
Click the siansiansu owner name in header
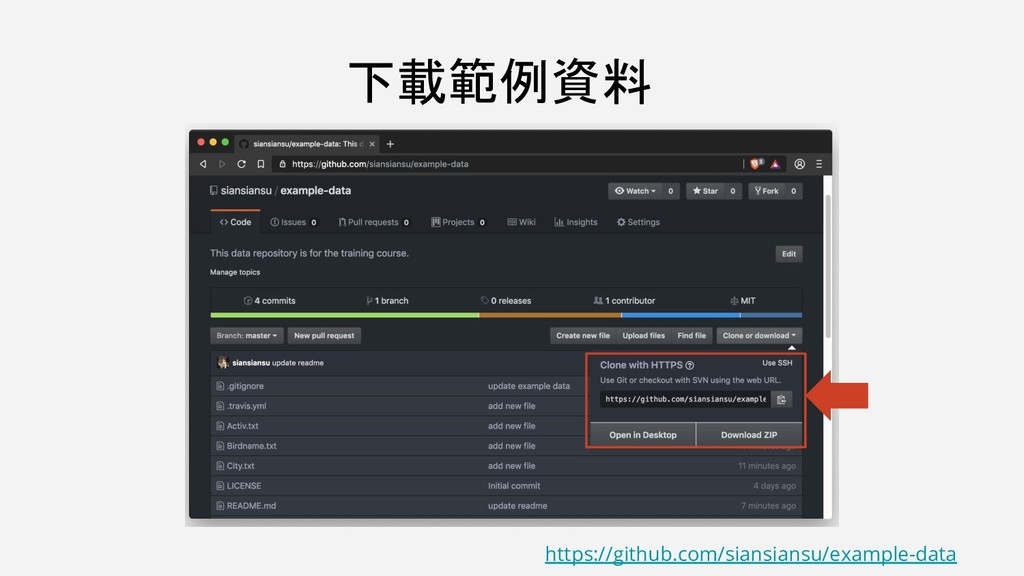point(246,191)
